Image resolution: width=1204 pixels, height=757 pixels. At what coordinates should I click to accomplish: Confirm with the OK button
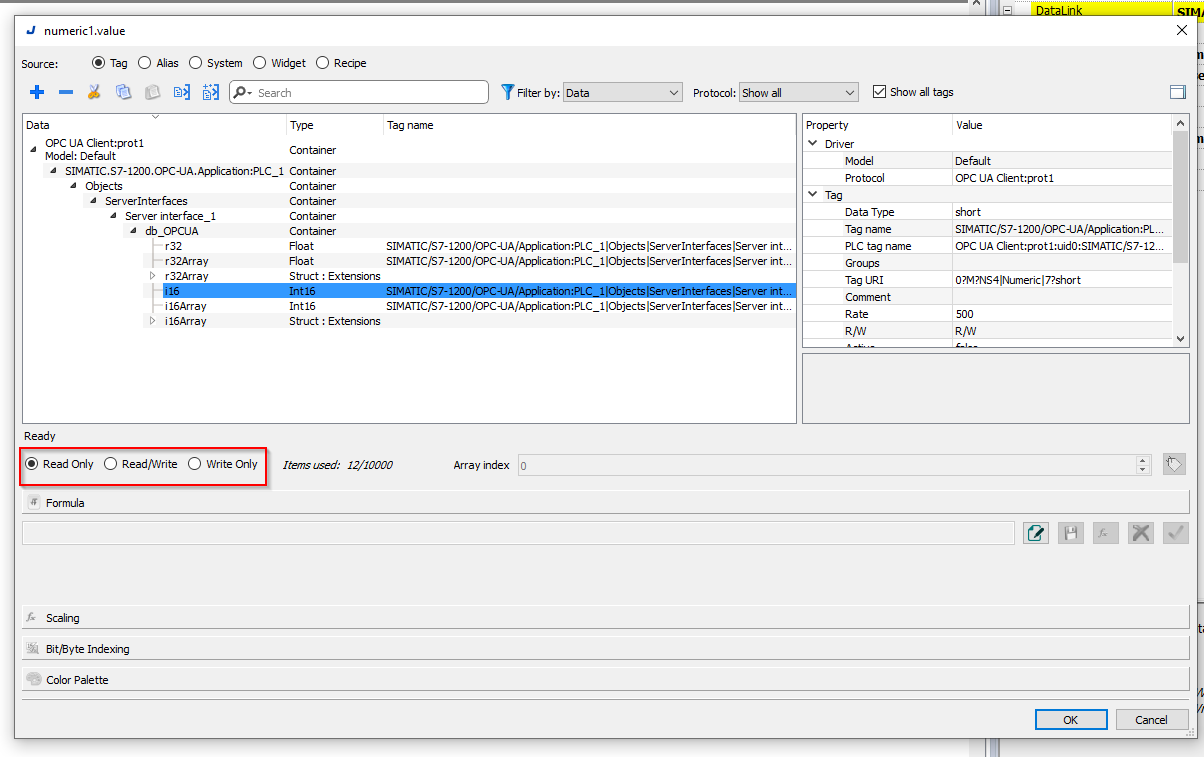click(1071, 720)
